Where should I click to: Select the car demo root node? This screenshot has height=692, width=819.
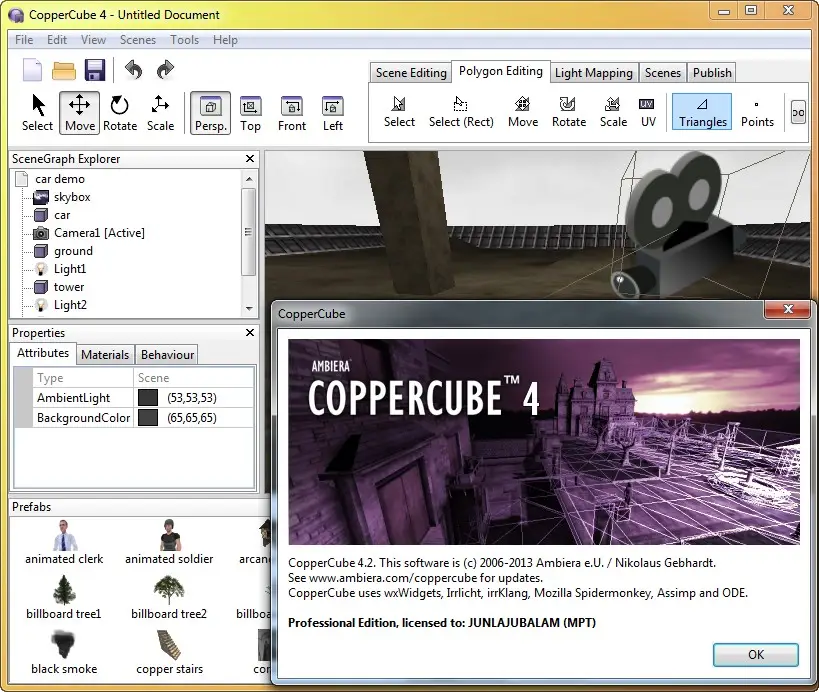60,179
